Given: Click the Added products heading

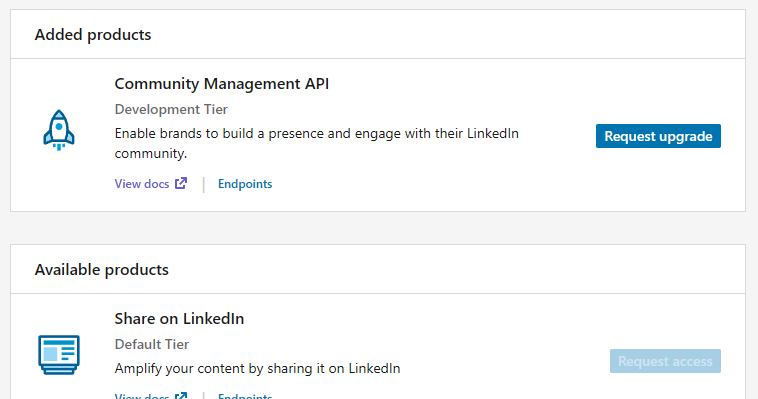Looking at the screenshot, I should point(93,35).
